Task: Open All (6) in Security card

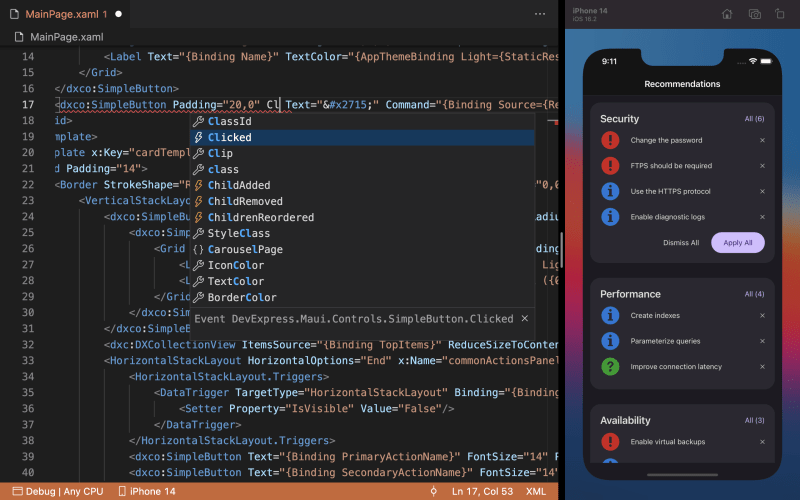Action: pos(754,119)
